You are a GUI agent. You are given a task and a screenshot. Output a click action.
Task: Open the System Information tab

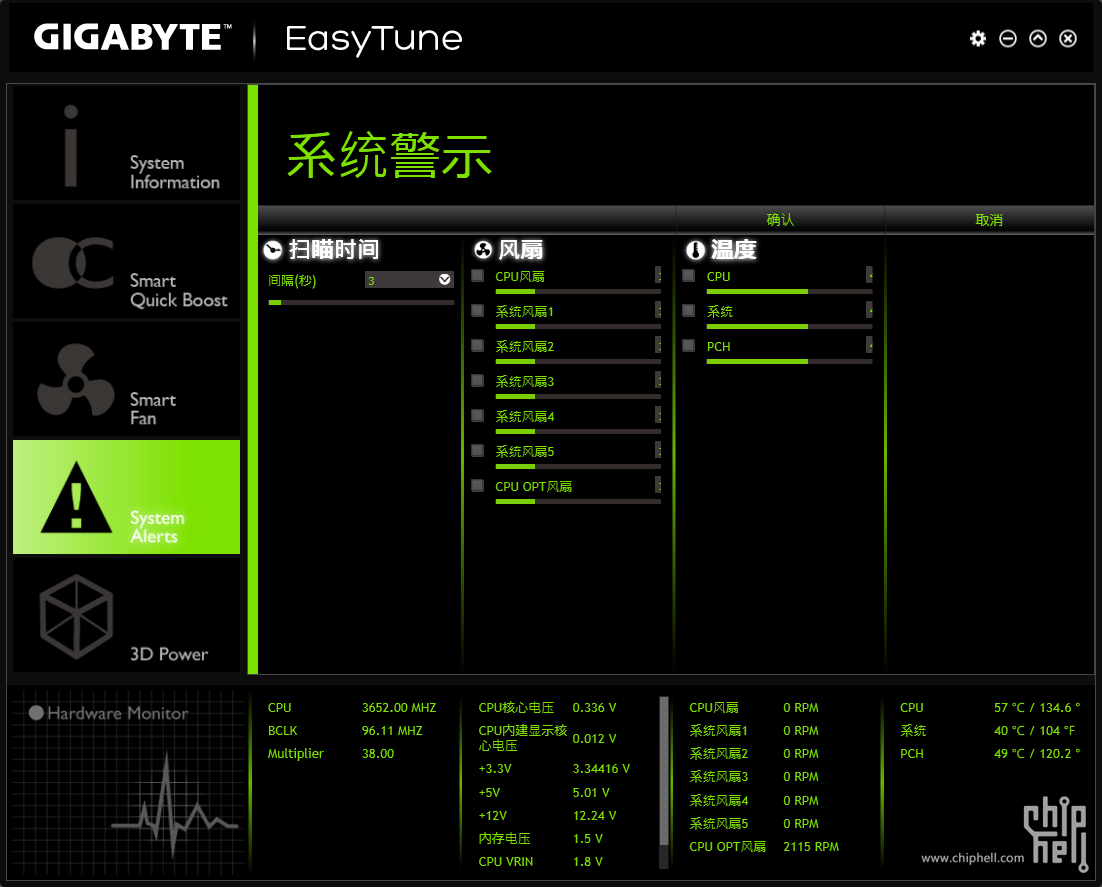127,143
